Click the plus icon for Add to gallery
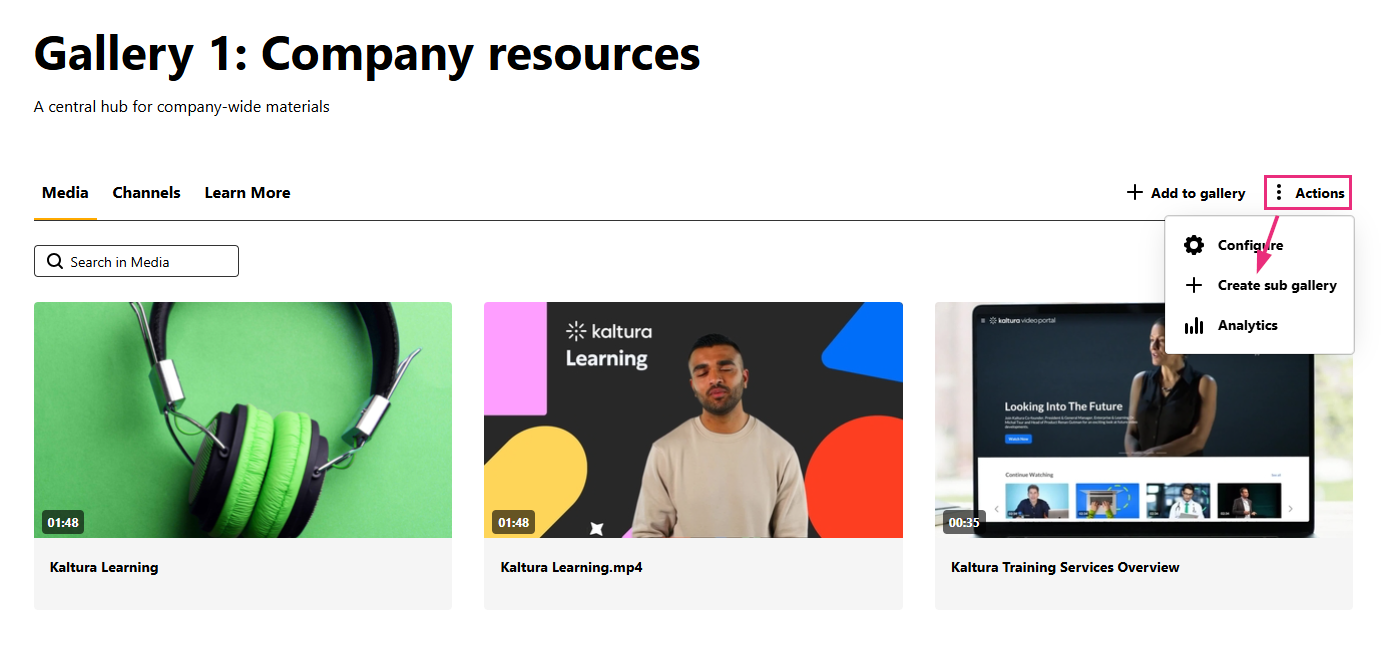This screenshot has width=1396, height=654. [x=1134, y=192]
